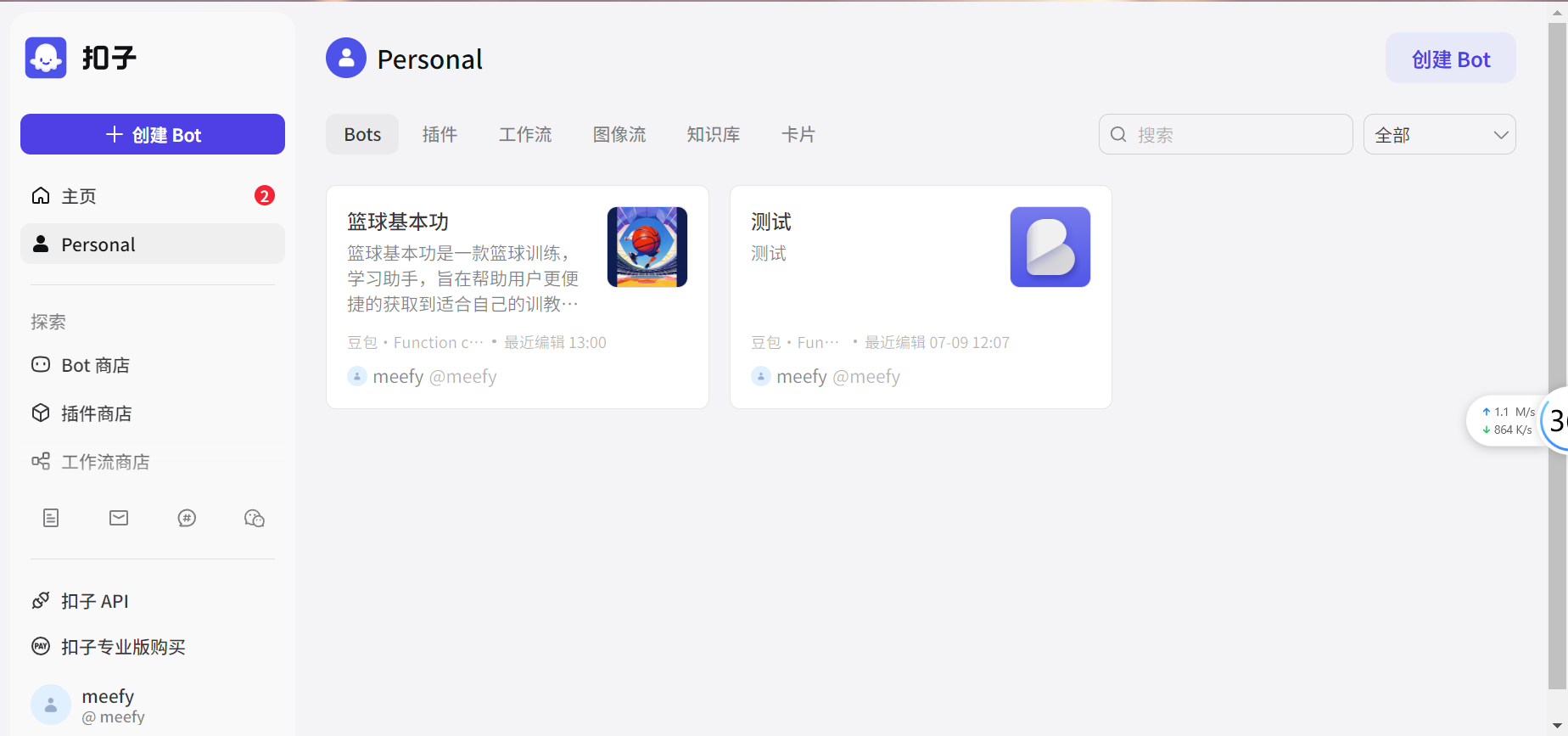Click the WeChat icon in sidebar
Image resolution: width=1568 pixels, height=736 pixels.
click(255, 518)
